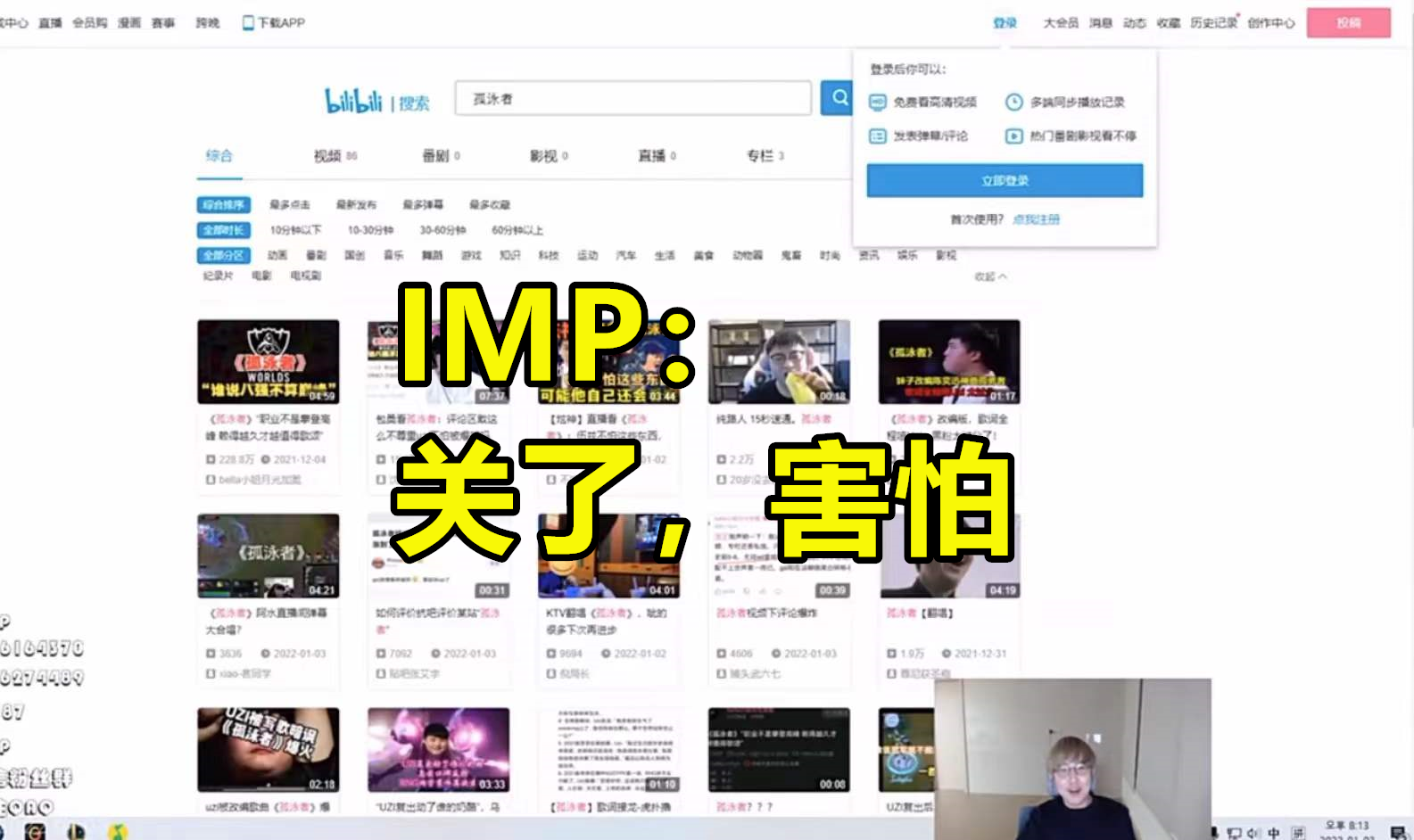Open the purple 03:33 video thumbnail

click(439, 750)
